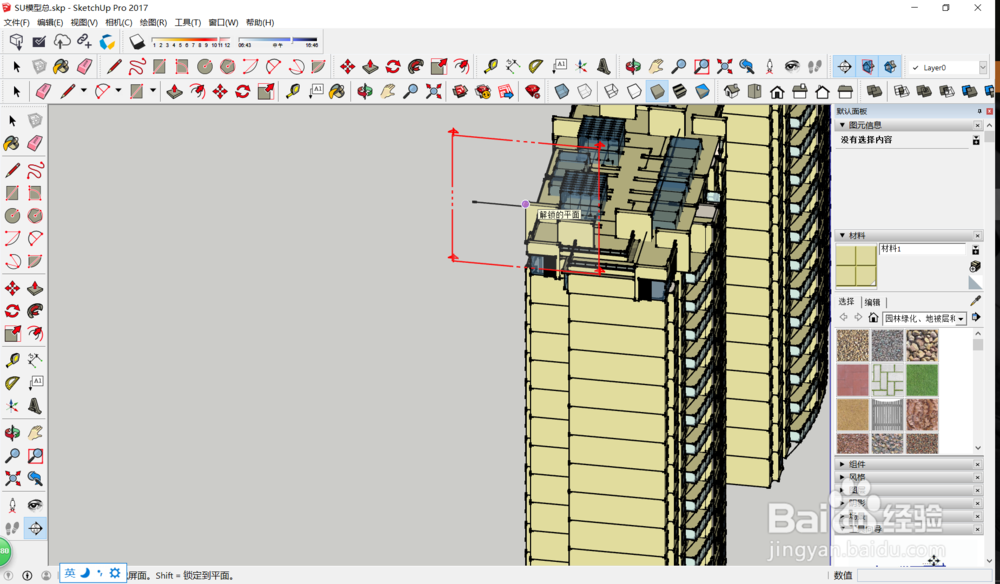Open the Arc tool dropdown arrow
This screenshot has width=1000, height=584.
click(x=118, y=91)
